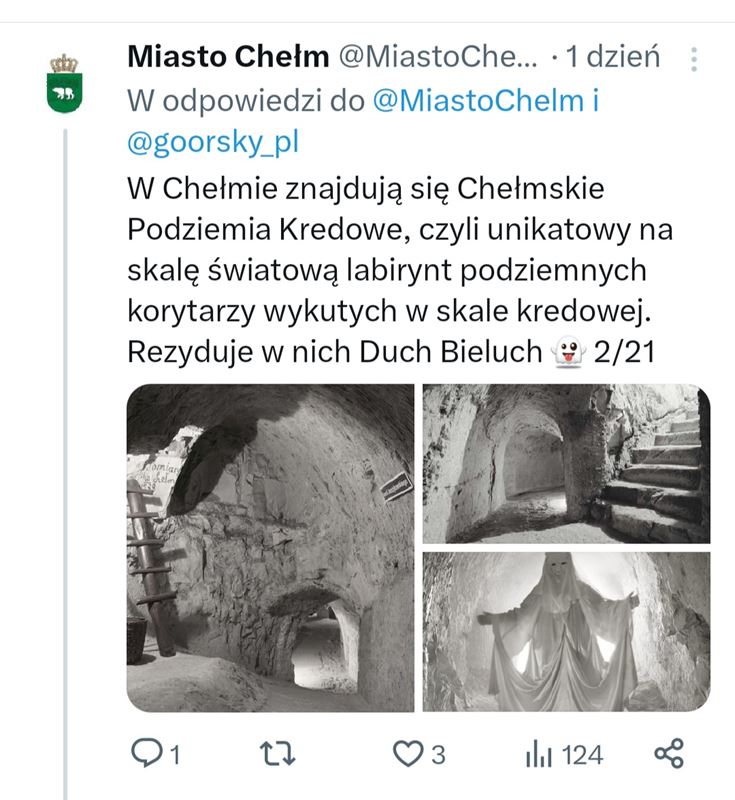Open the @MiastoChelm mention link

point(475,100)
